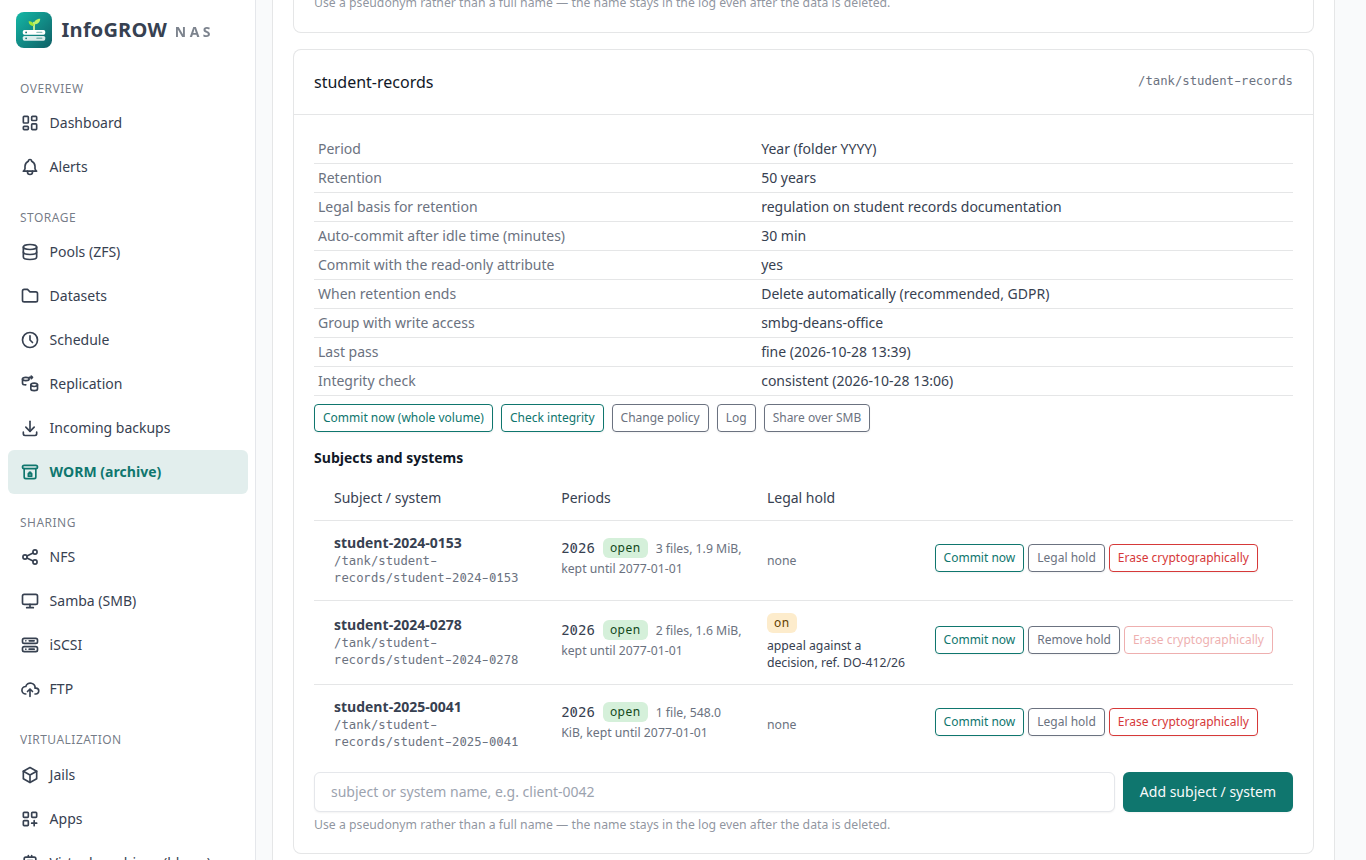Open Schedule via its clock icon
The image size is (1366, 860).
coord(30,340)
